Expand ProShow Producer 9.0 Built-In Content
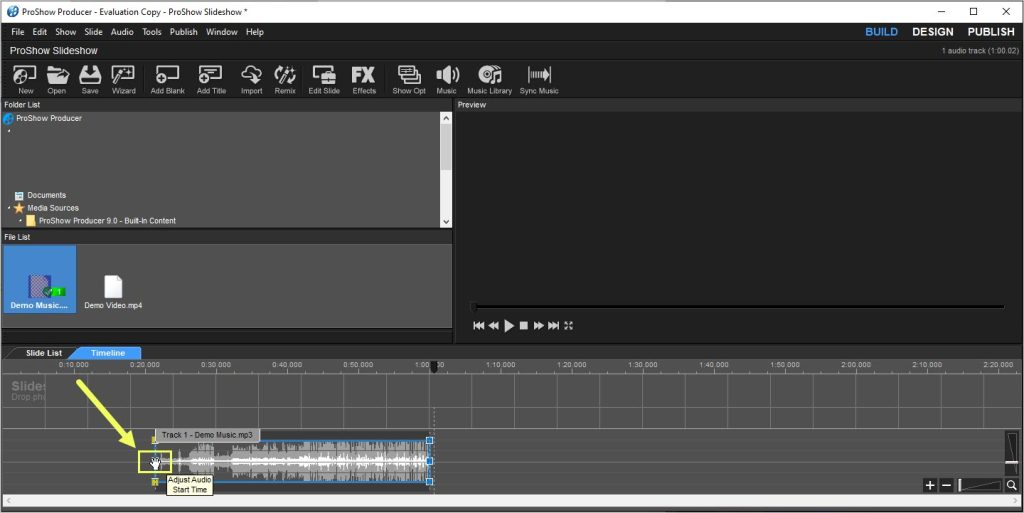Viewport: 1024px width, 513px height. point(20,221)
